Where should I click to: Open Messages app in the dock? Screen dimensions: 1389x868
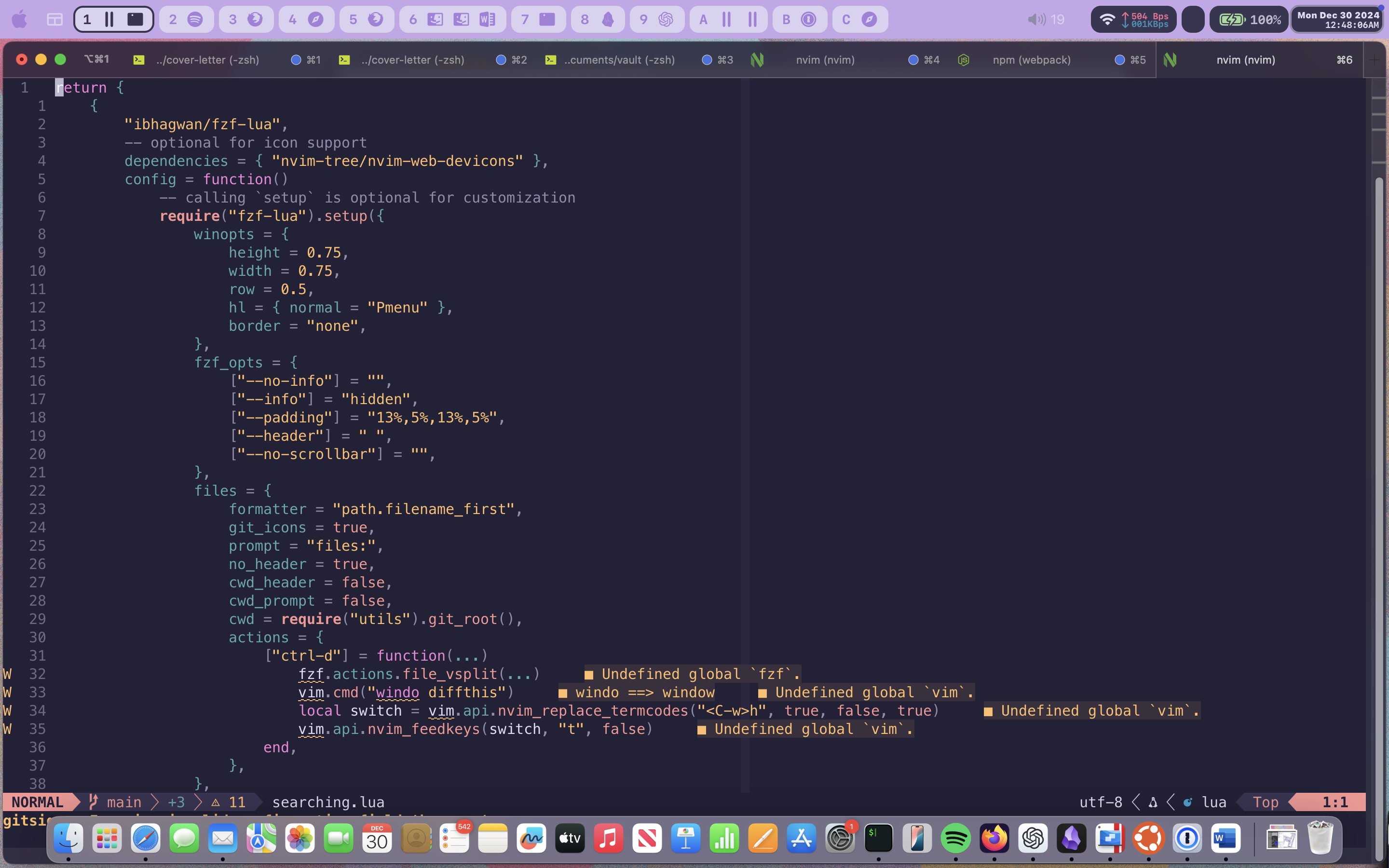tap(184, 839)
